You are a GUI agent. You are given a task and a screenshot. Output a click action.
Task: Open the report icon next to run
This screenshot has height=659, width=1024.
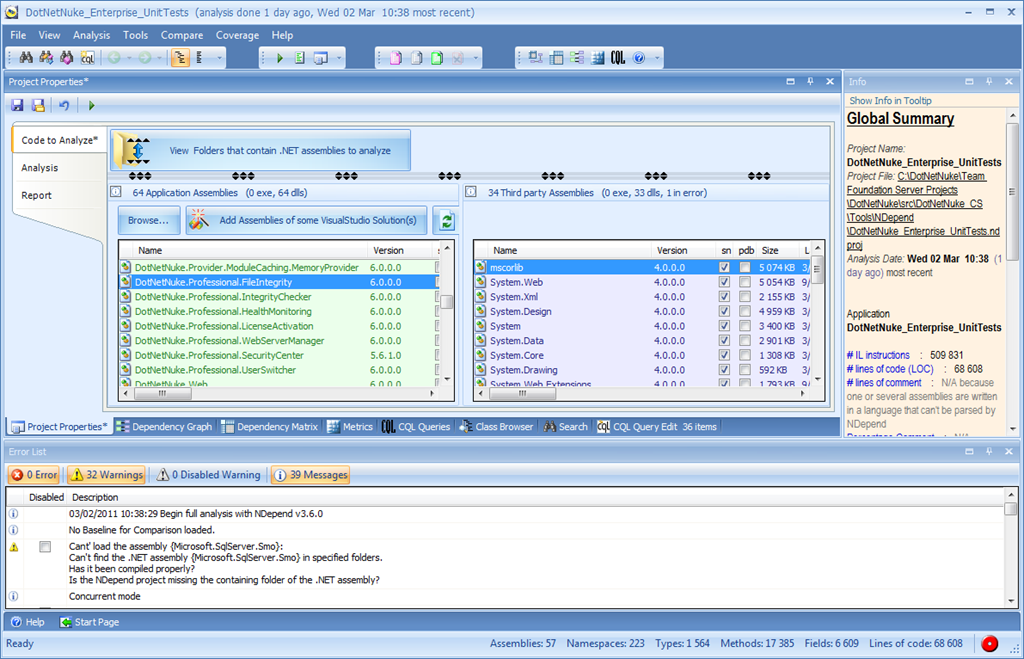click(x=300, y=58)
